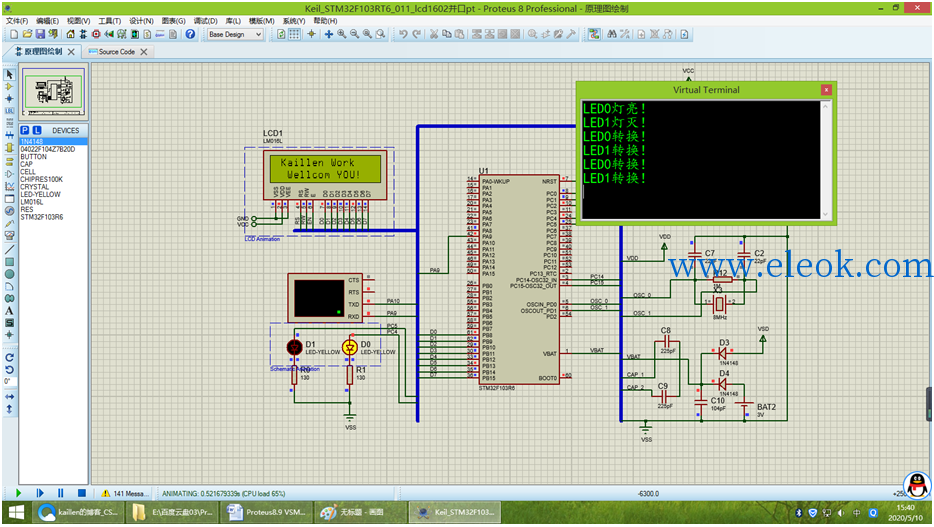This screenshot has width=934, height=527.
Task: Switch to the Proteus8.9 VSM taskbar item
Action: [267, 512]
